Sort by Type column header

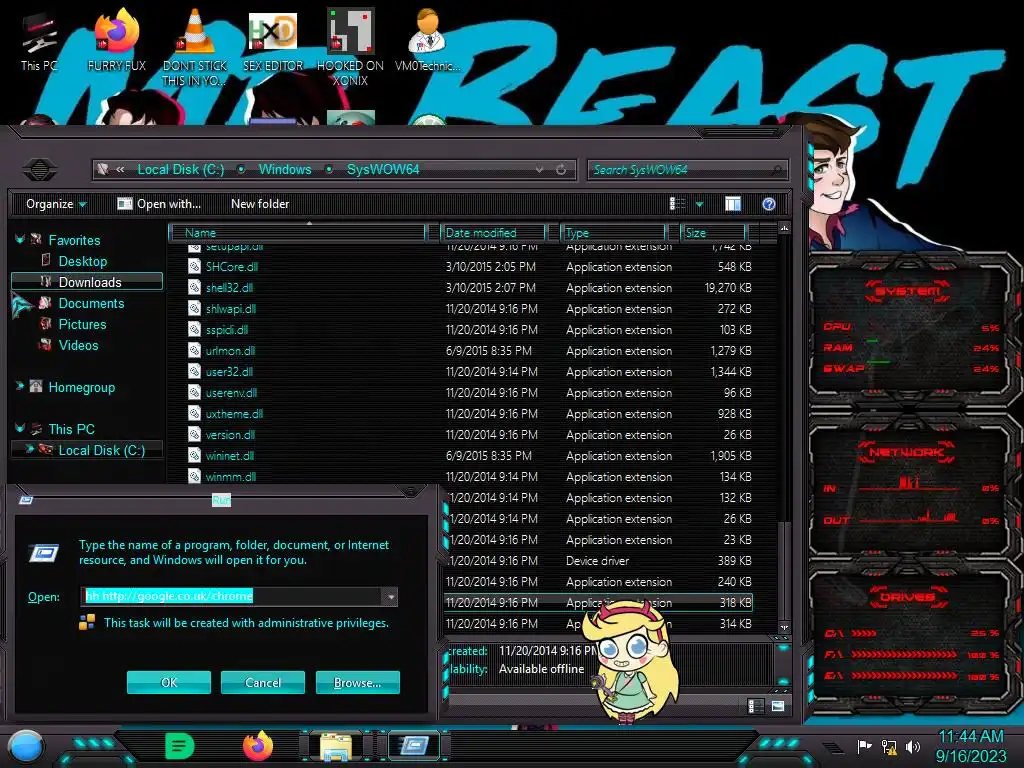click(x=613, y=232)
